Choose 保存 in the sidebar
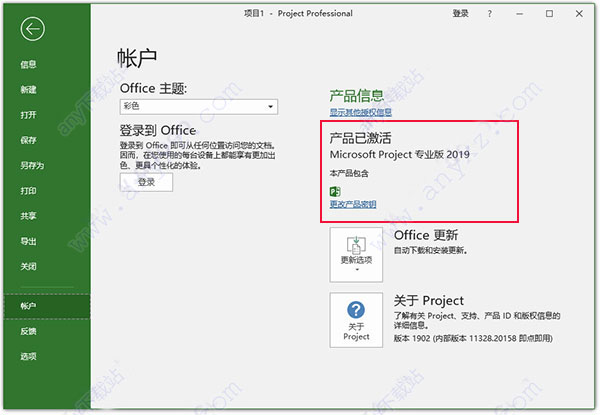The height and width of the screenshot is (415, 600). [x=28, y=140]
